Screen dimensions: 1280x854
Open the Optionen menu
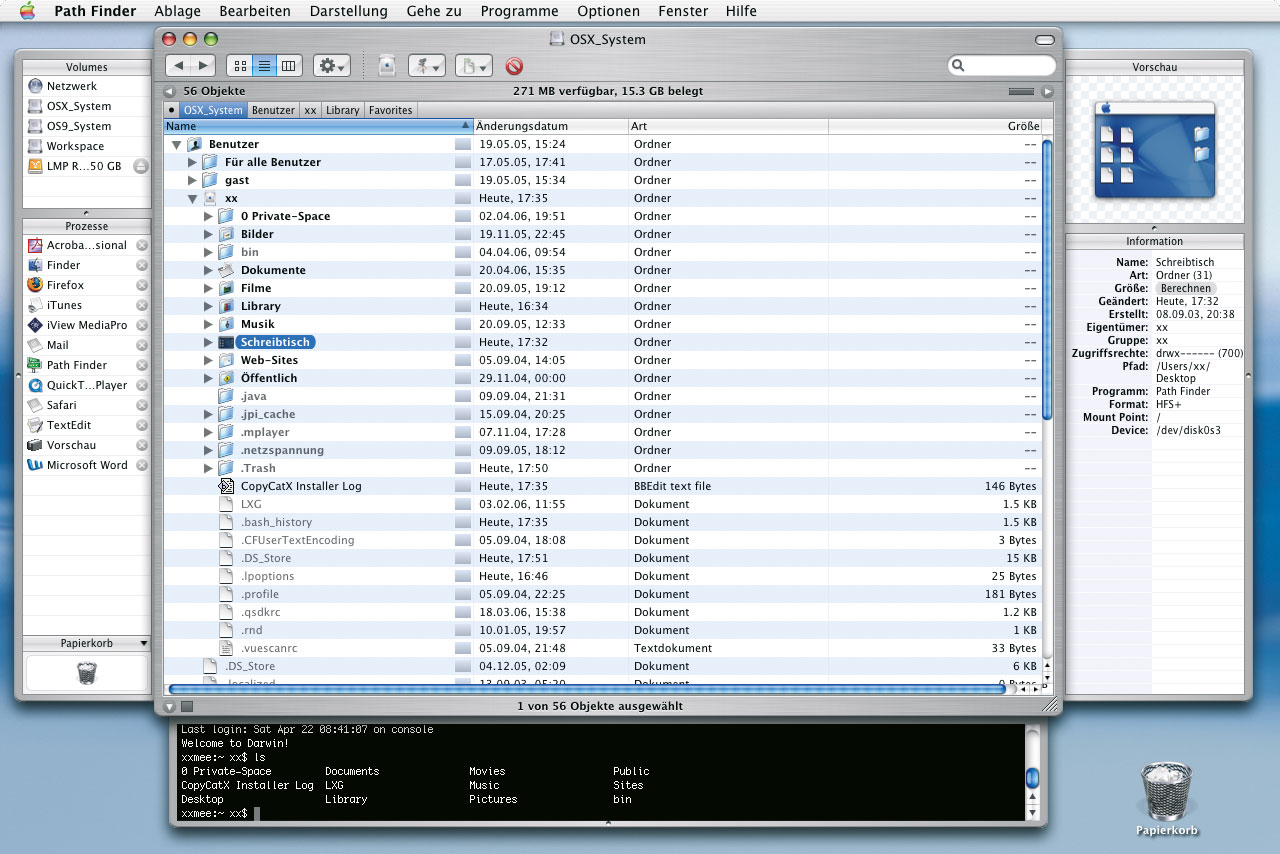click(608, 11)
